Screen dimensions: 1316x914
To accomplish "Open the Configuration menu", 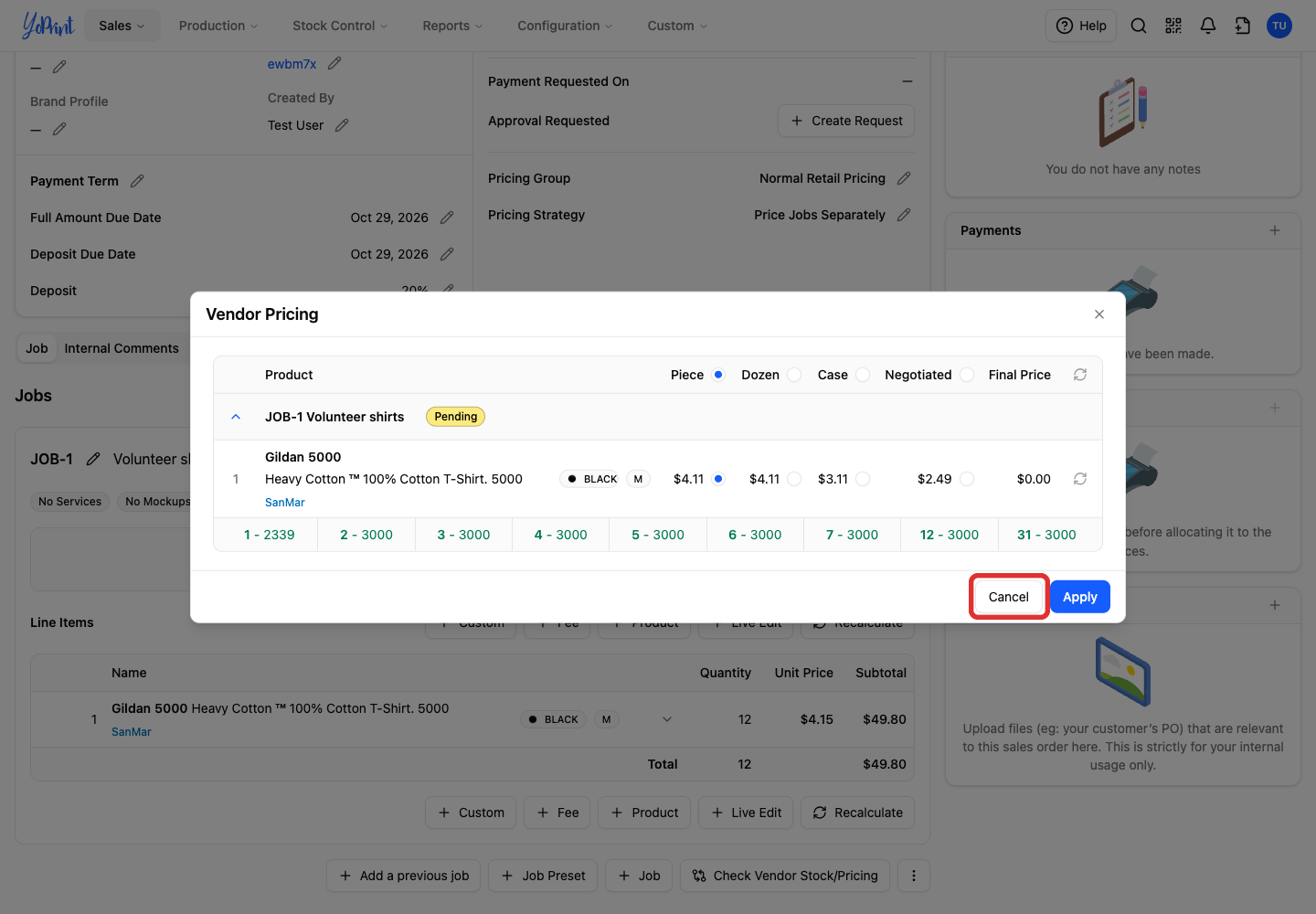I will point(565,26).
